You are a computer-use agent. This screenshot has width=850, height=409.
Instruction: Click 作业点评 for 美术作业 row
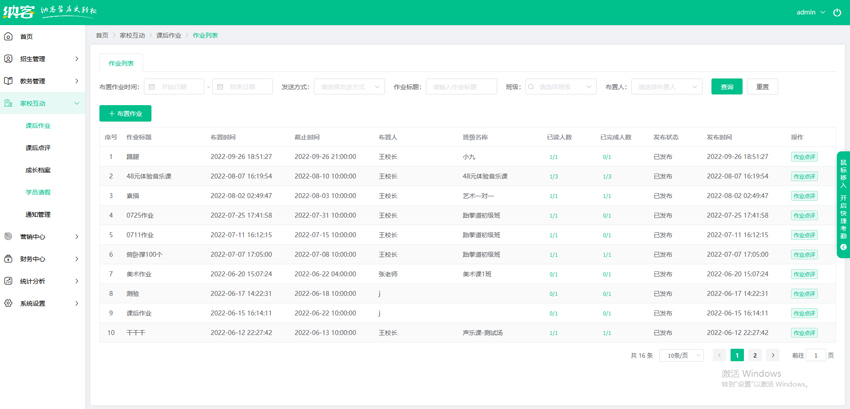804,274
